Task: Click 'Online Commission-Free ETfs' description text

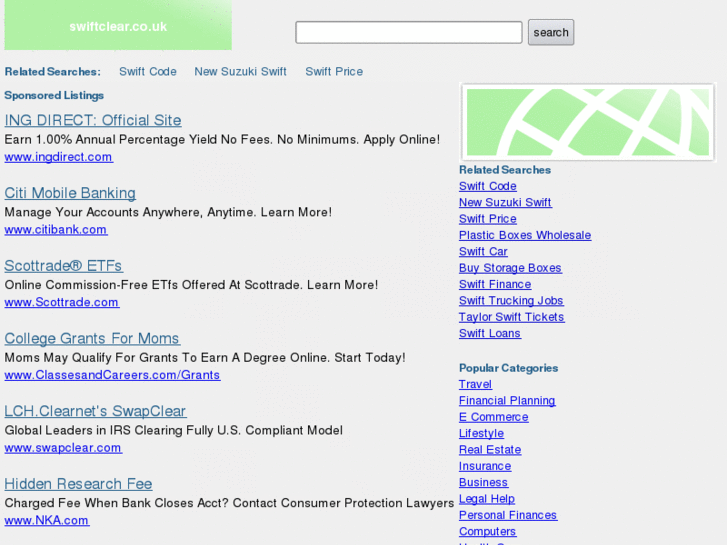Action: point(191,285)
